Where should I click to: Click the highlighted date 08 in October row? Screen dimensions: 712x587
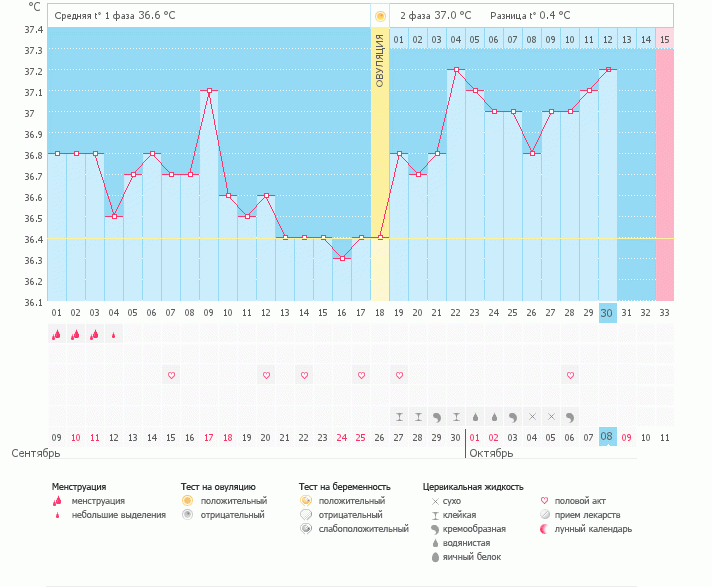pyautogui.click(x=607, y=437)
